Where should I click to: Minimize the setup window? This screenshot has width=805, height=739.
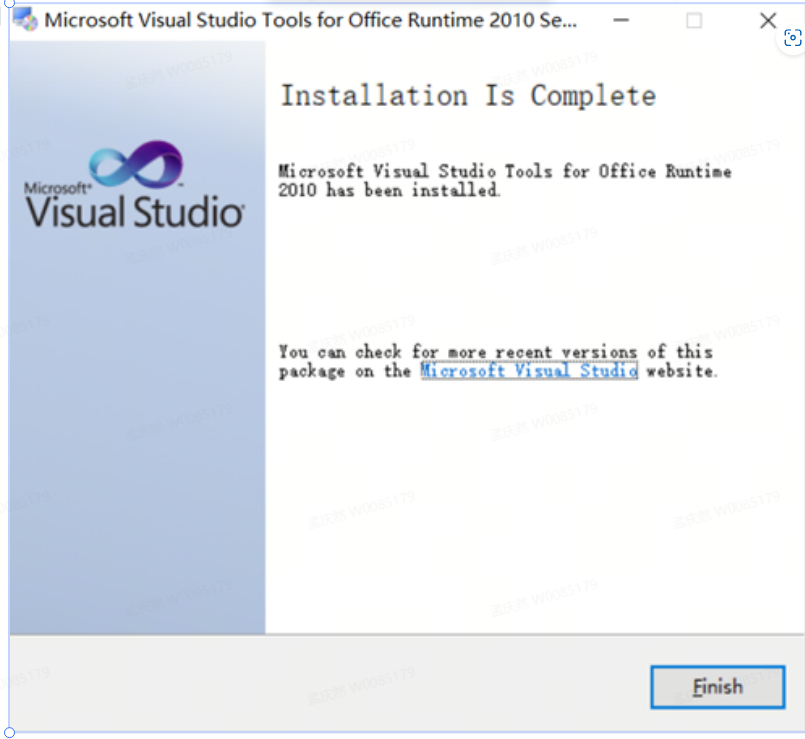tap(621, 21)
